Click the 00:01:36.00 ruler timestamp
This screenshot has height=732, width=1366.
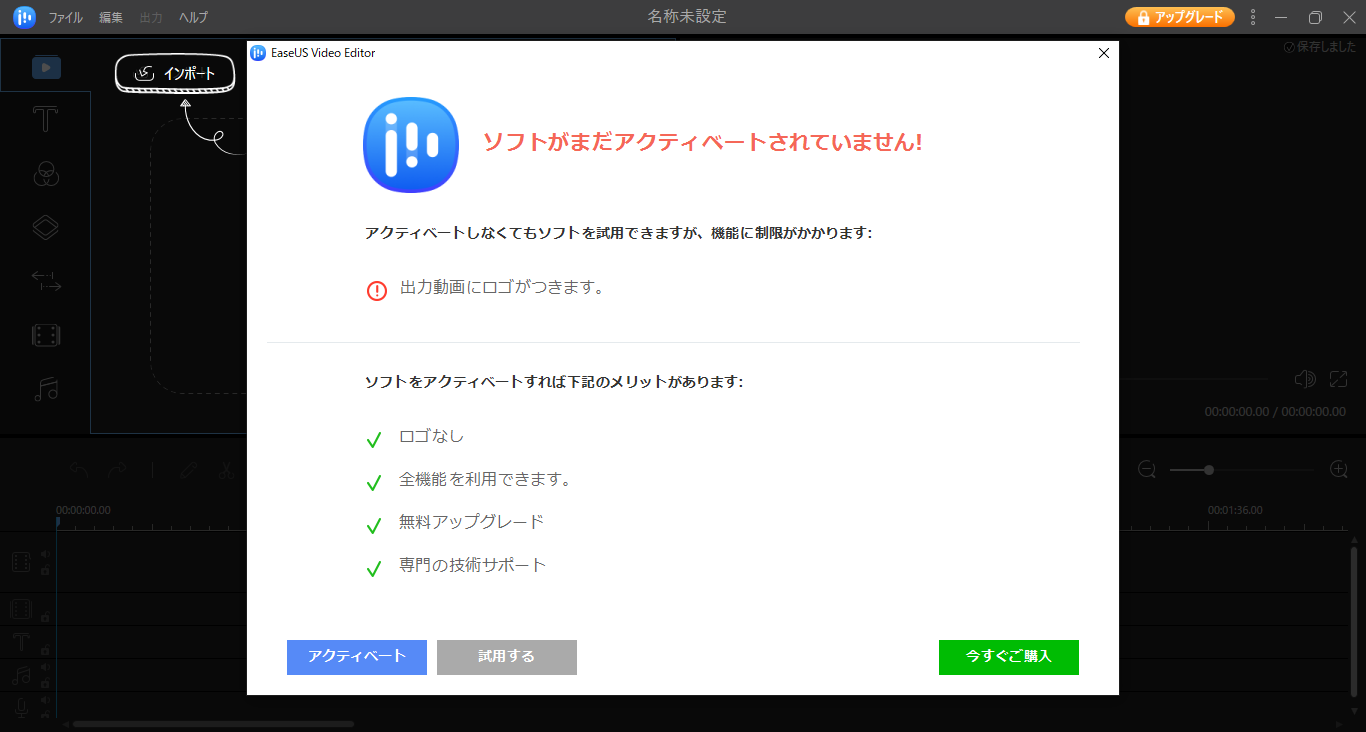tap(1235, 510)
